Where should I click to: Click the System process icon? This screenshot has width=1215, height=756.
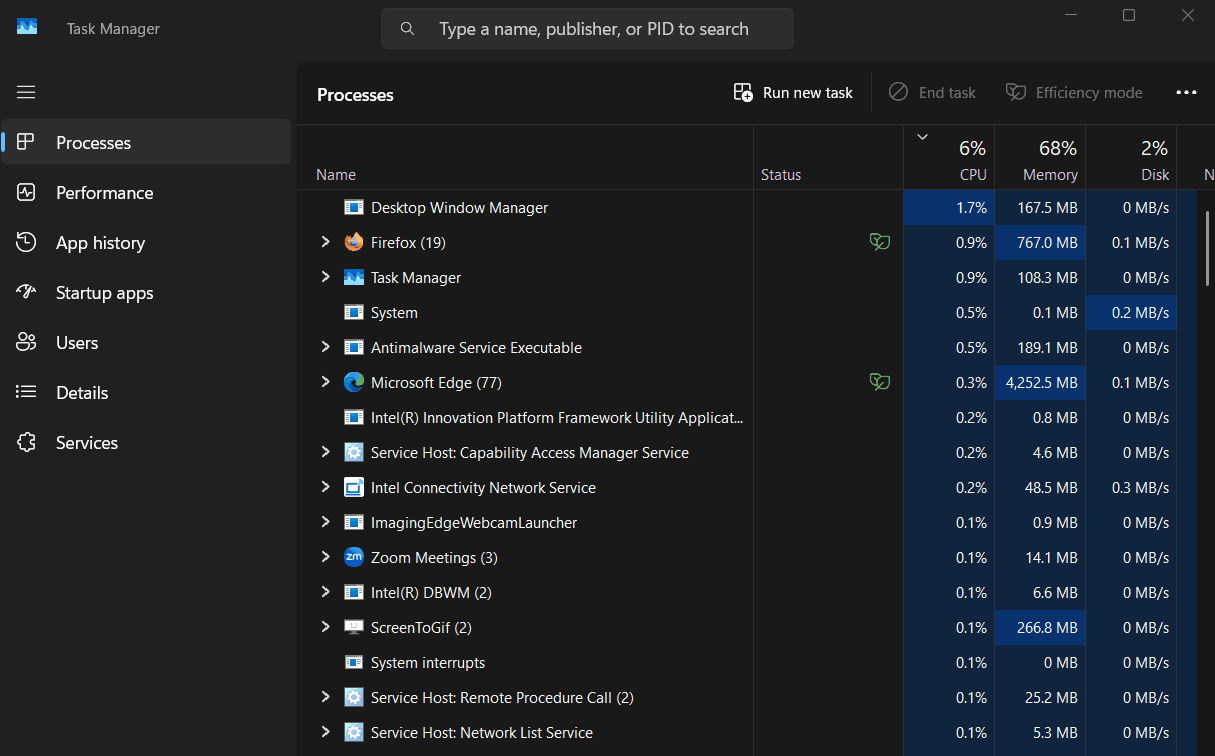tap(354, 312)
